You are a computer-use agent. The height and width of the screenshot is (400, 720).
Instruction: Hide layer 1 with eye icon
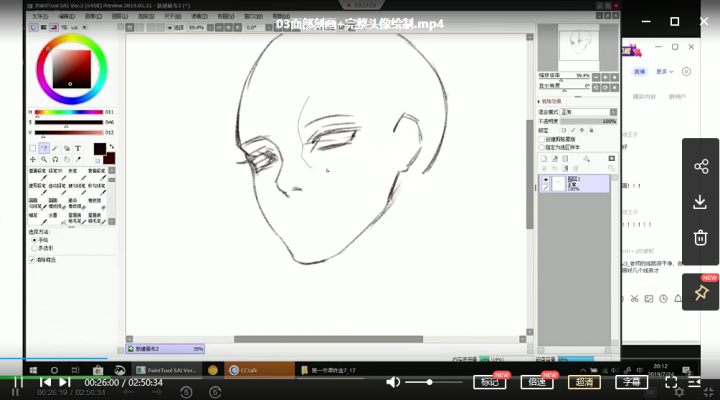[546, 180]
